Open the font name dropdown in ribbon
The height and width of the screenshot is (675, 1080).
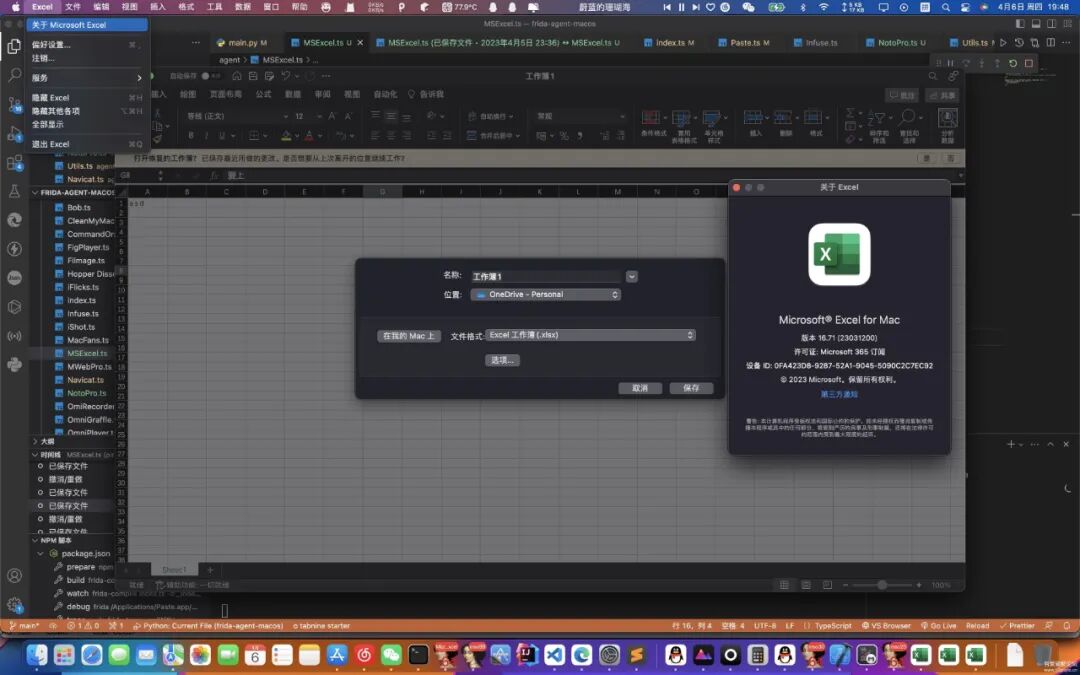(285, 116)
